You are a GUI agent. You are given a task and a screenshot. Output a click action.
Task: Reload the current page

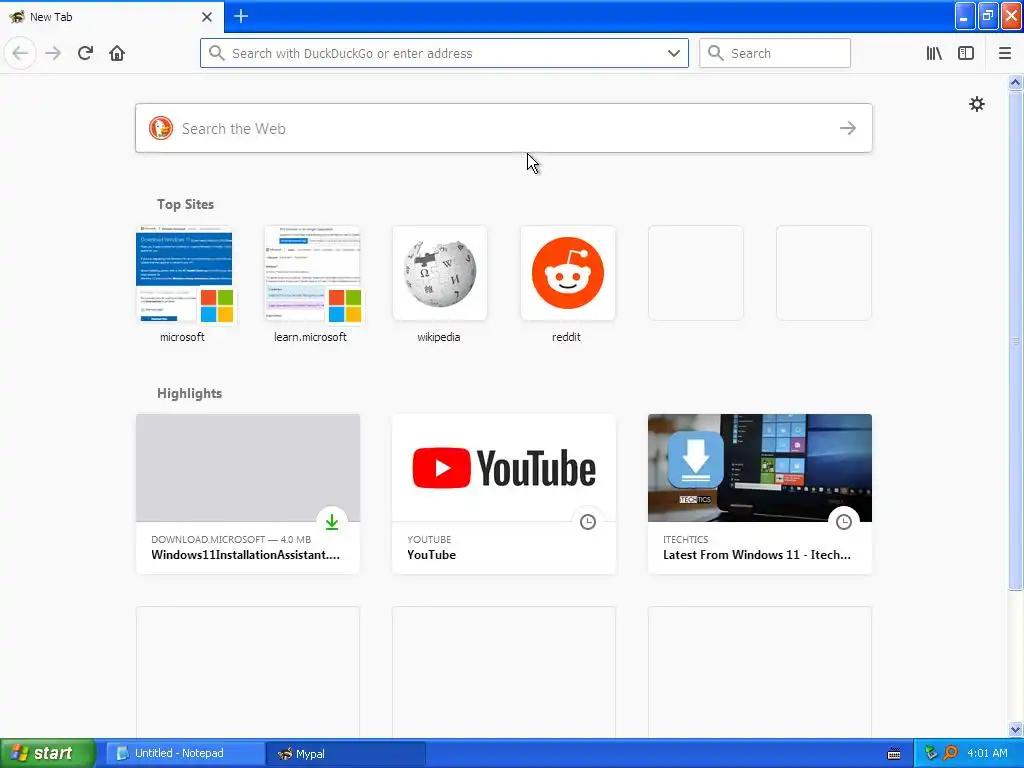click(85, 53)
